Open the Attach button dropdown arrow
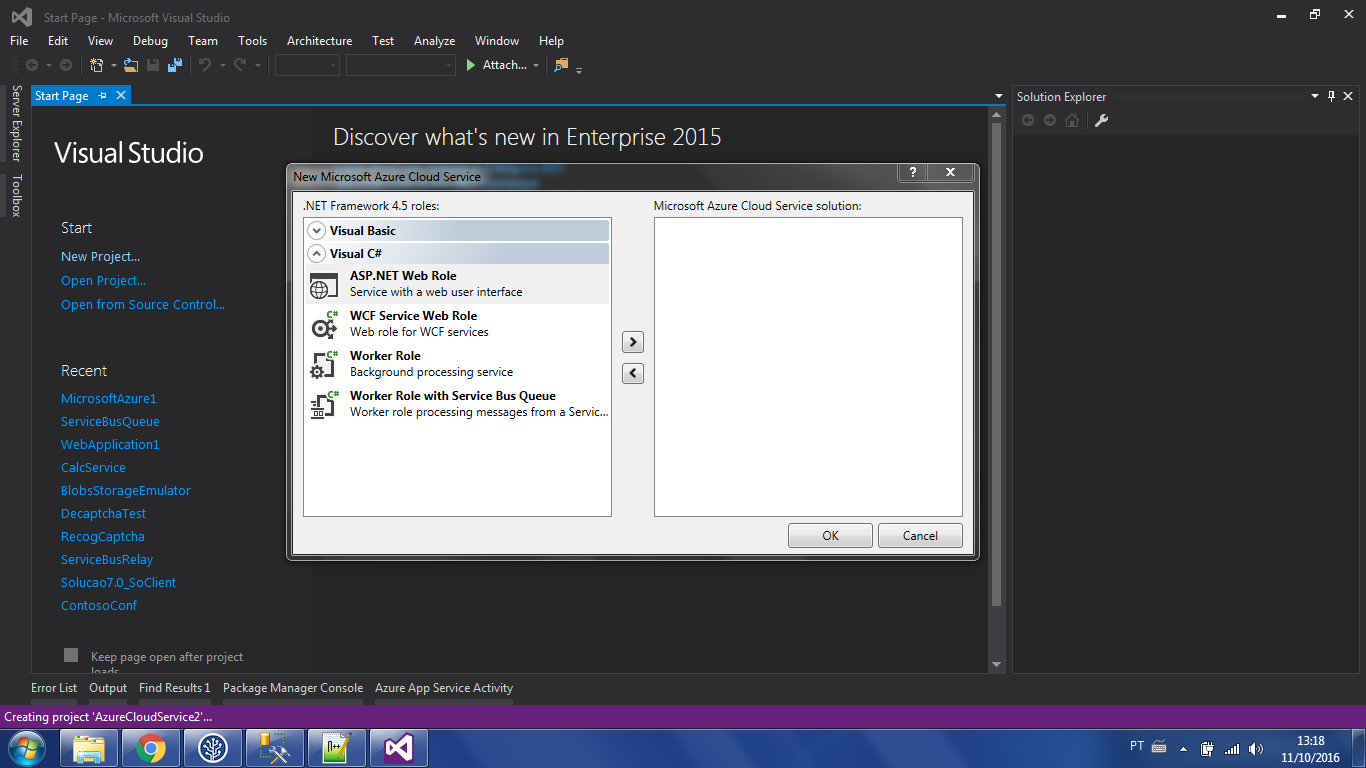The width and height of the screenshot is (1366, 768). [536, 66]
